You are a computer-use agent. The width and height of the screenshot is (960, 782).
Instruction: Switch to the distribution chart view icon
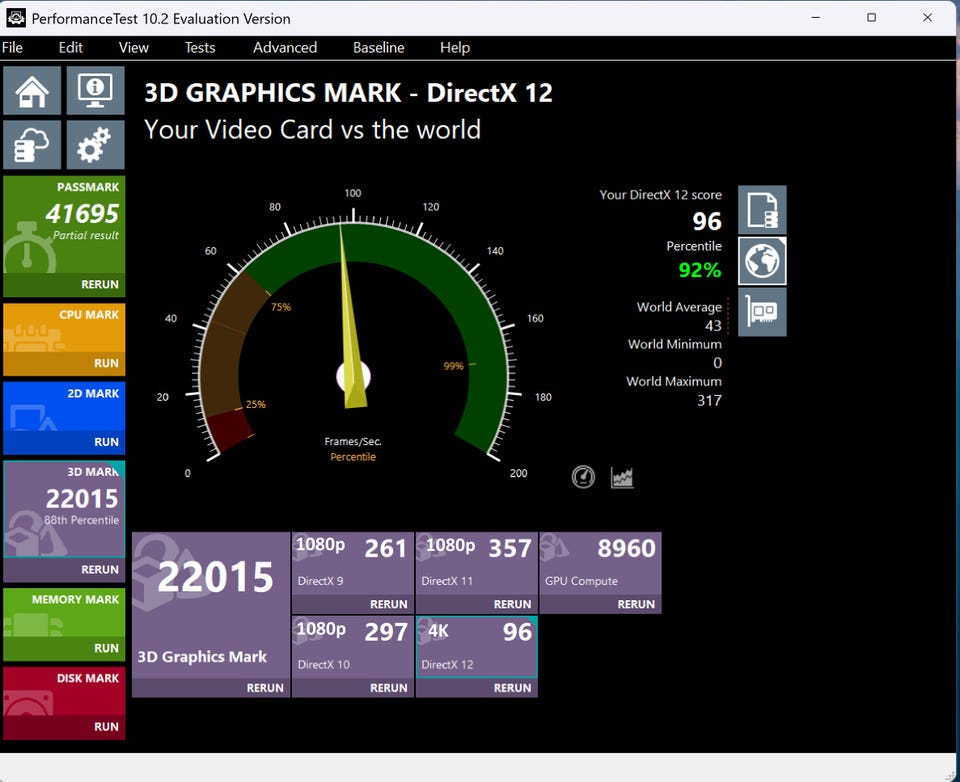(622, 477)
